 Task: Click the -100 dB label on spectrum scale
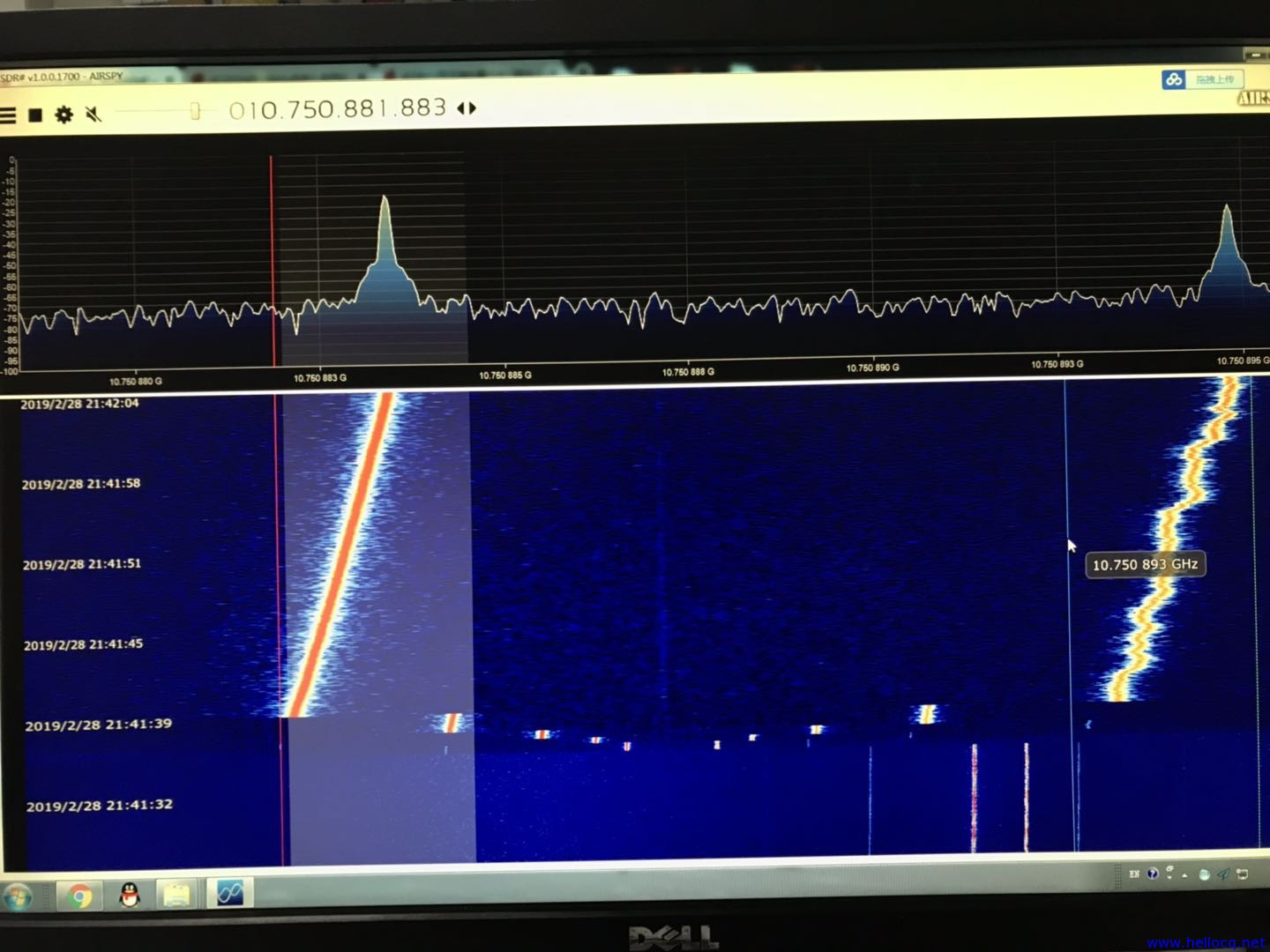coord(9,372)
